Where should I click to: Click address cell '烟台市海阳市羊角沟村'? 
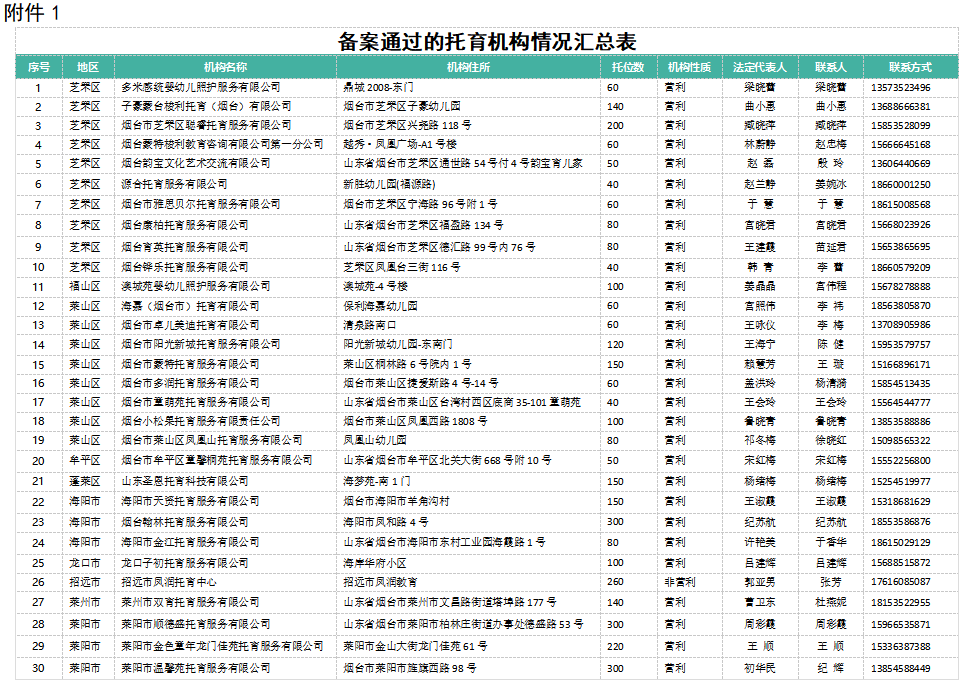coord(396,501)
